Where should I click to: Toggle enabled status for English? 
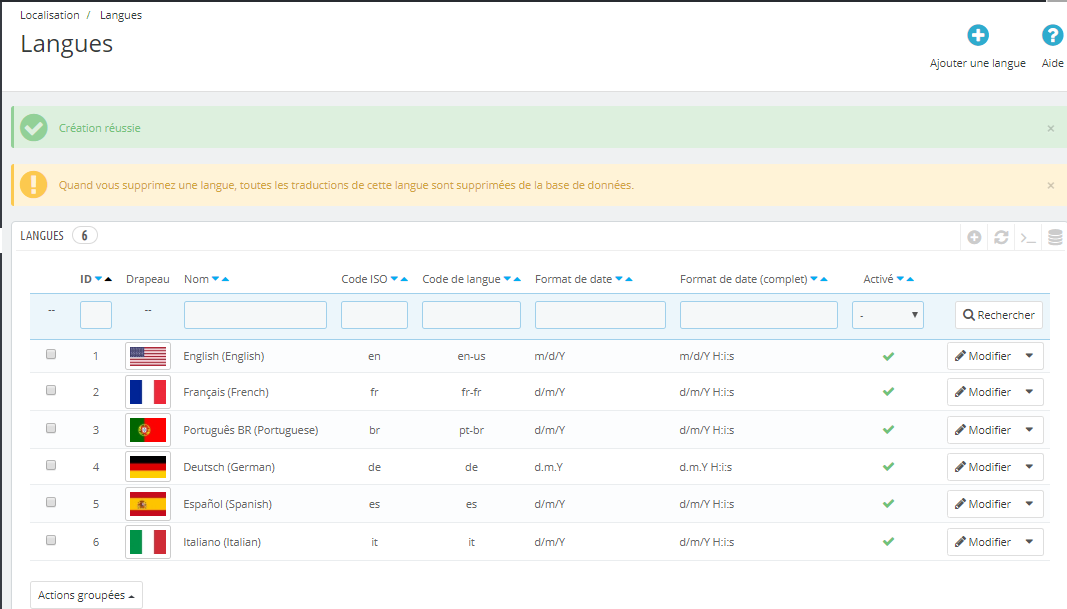(888, 357)
